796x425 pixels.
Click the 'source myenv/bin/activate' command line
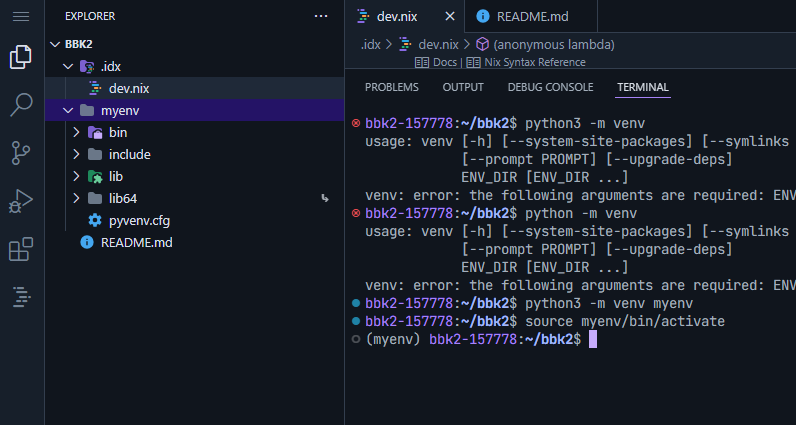tap(625, 321)
